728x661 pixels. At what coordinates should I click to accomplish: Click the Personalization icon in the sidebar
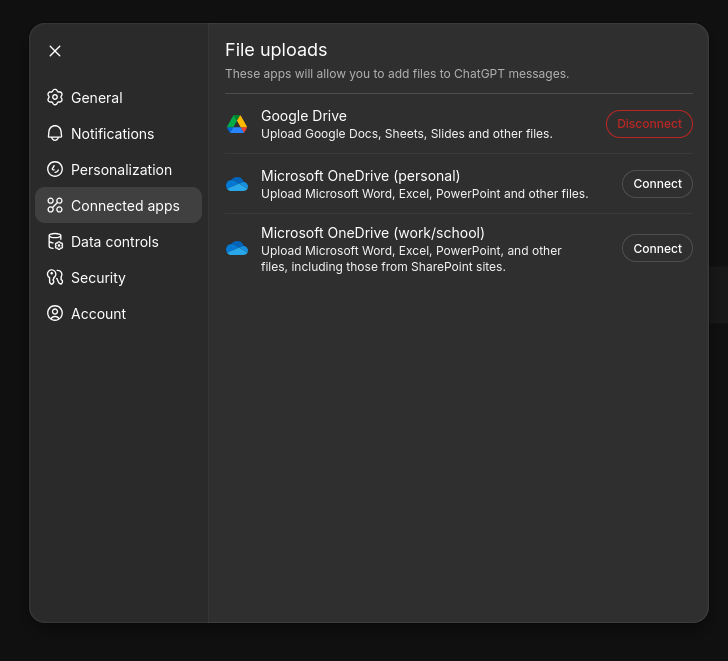tap(55, 169)
